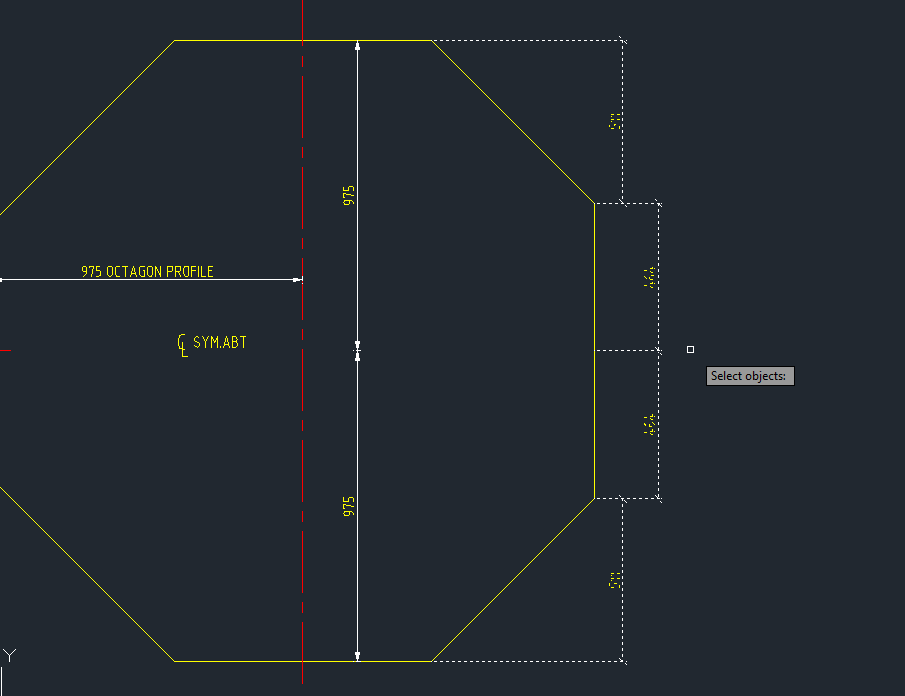This screenshot has width=905, height=696.
Task: Click the arrowhead of the OCTAGON PROFILE dimension
Action: pyautogui.click(x=297, y=280)
